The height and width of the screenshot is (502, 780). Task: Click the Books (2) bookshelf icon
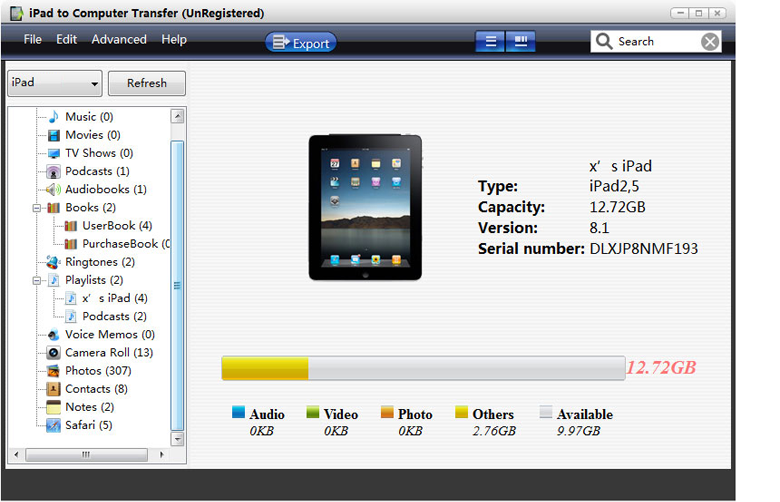click(x=54, y=208)
